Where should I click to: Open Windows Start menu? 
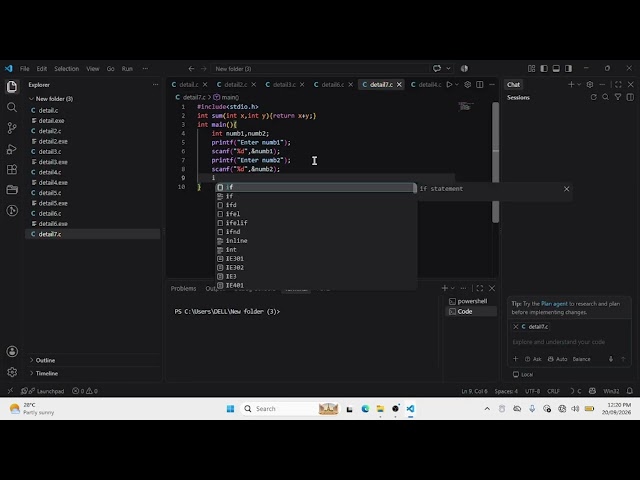(x=231, y=409)
